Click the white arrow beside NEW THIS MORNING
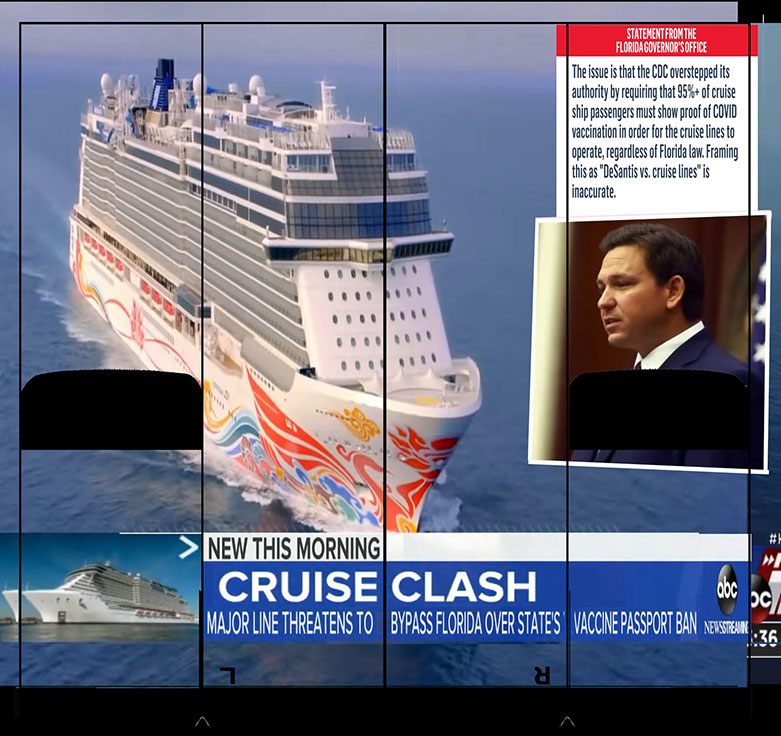Image resolution: width=781 pixels, height=736 pixels. tap(188, 548)
